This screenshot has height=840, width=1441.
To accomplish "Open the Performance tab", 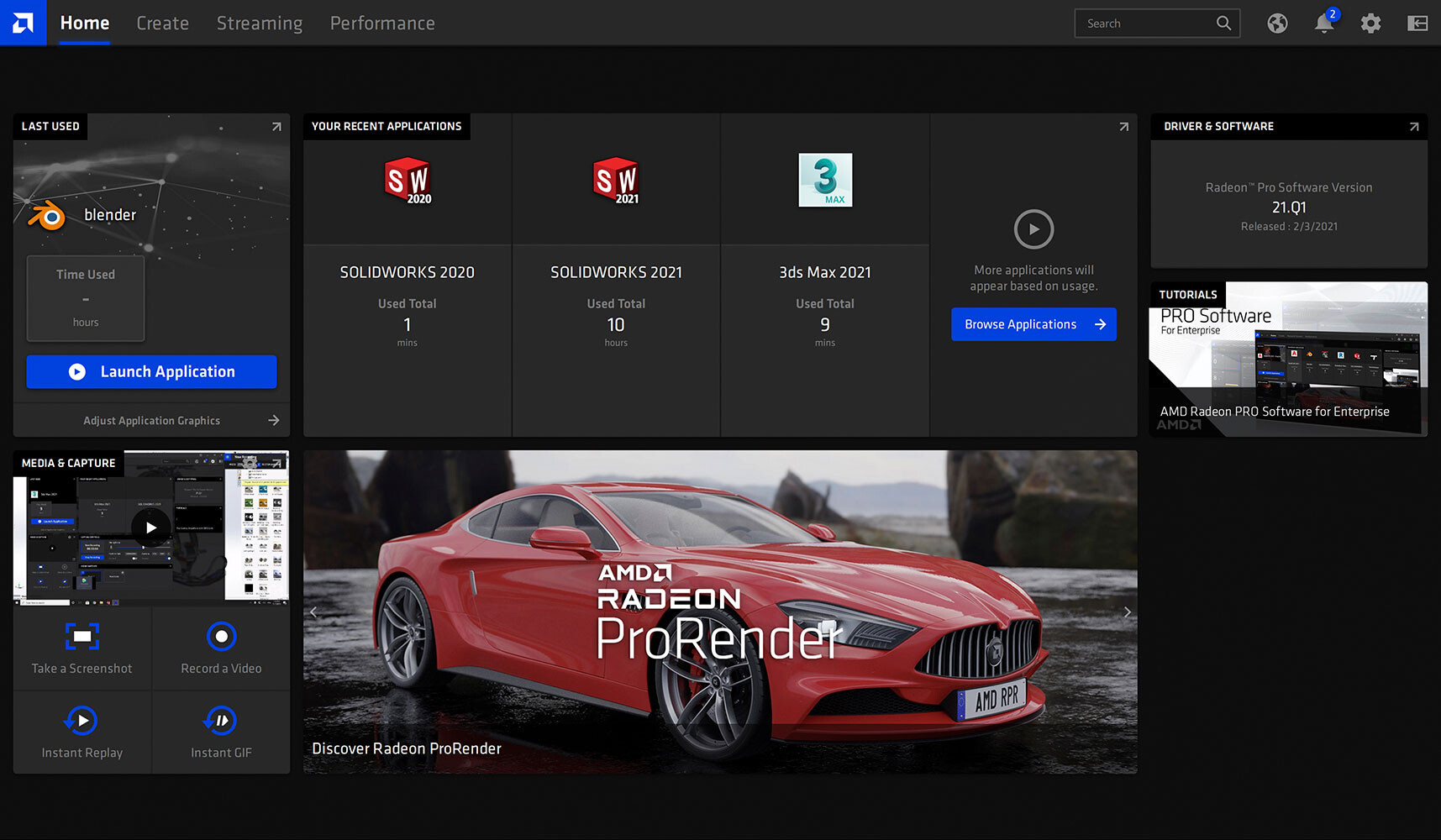I will click(x=382, y=24).
